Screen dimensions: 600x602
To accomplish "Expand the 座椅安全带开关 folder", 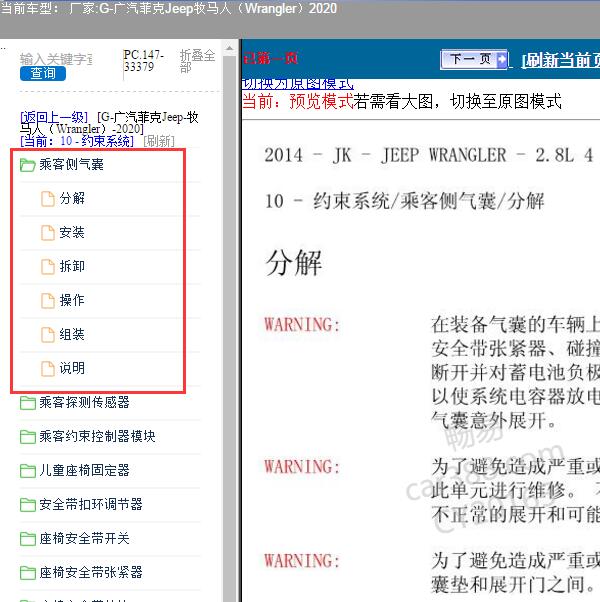I will coord(84,538).
